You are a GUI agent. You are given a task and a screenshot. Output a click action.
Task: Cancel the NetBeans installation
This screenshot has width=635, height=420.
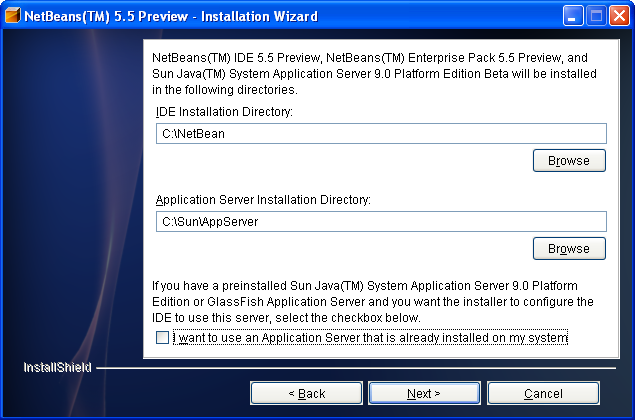coord(543,393)
